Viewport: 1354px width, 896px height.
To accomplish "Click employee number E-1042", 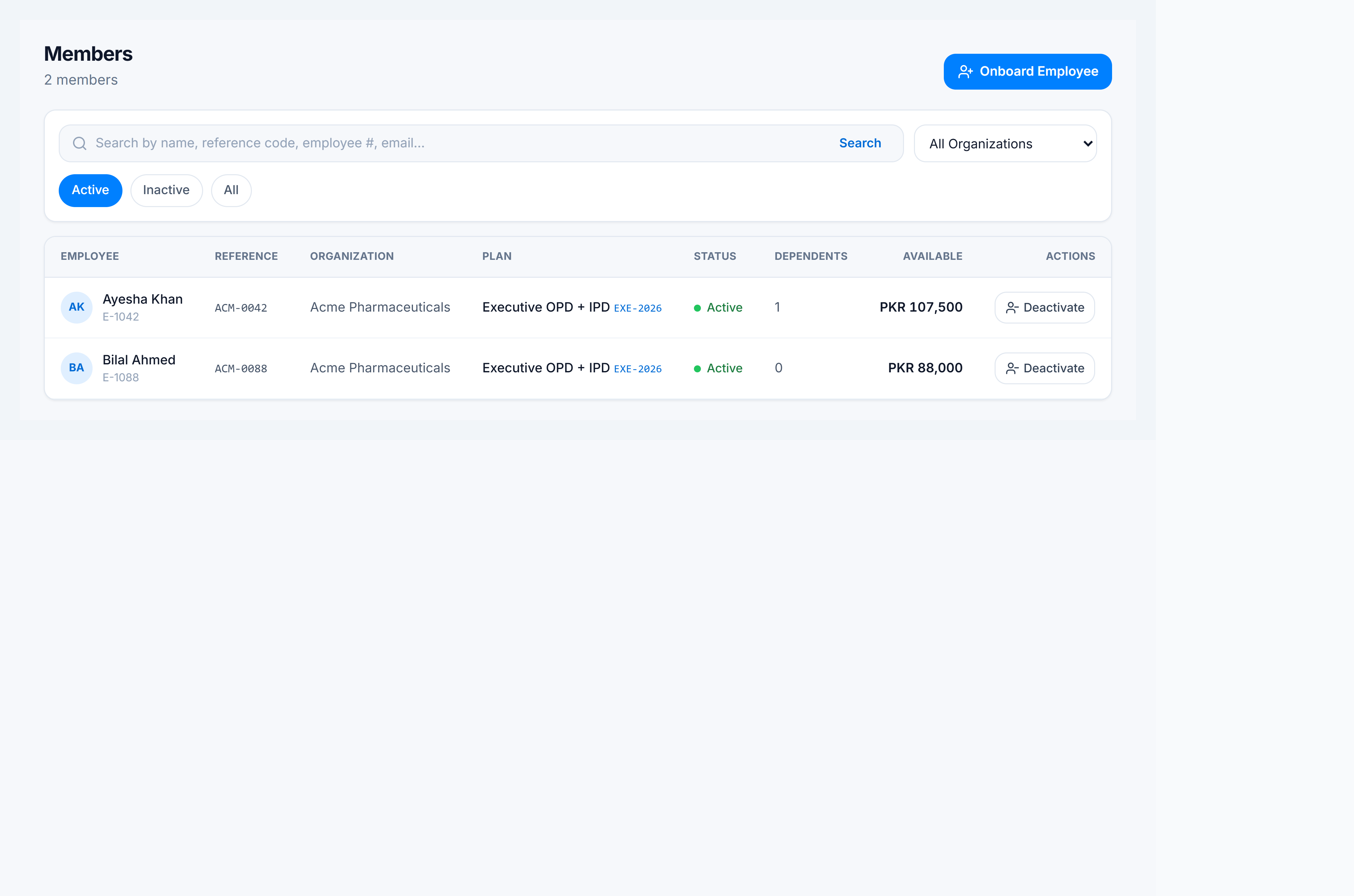I will pyautogui.click(x=120, y=317).
